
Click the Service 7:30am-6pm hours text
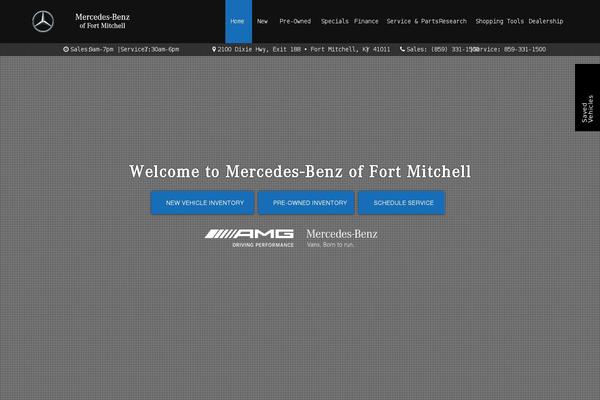pos(150,49)
